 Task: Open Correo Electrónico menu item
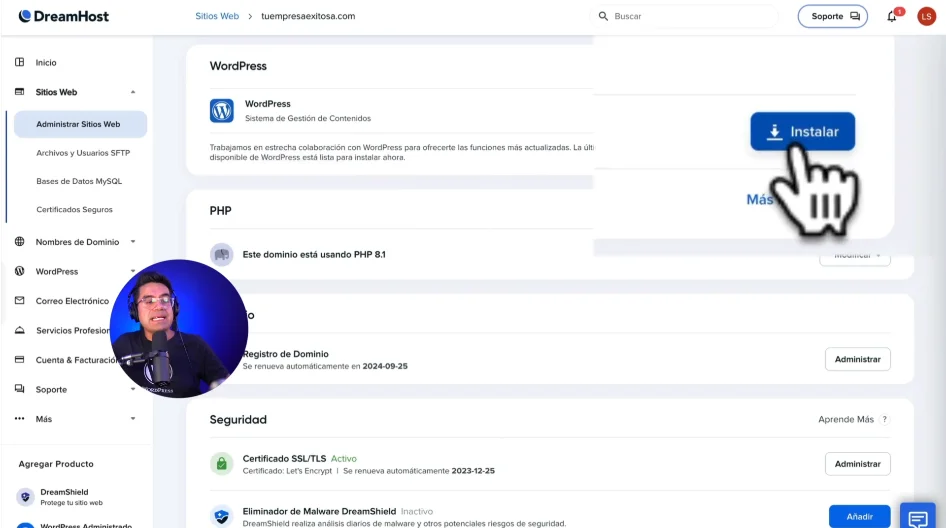(x=72, y=301)
